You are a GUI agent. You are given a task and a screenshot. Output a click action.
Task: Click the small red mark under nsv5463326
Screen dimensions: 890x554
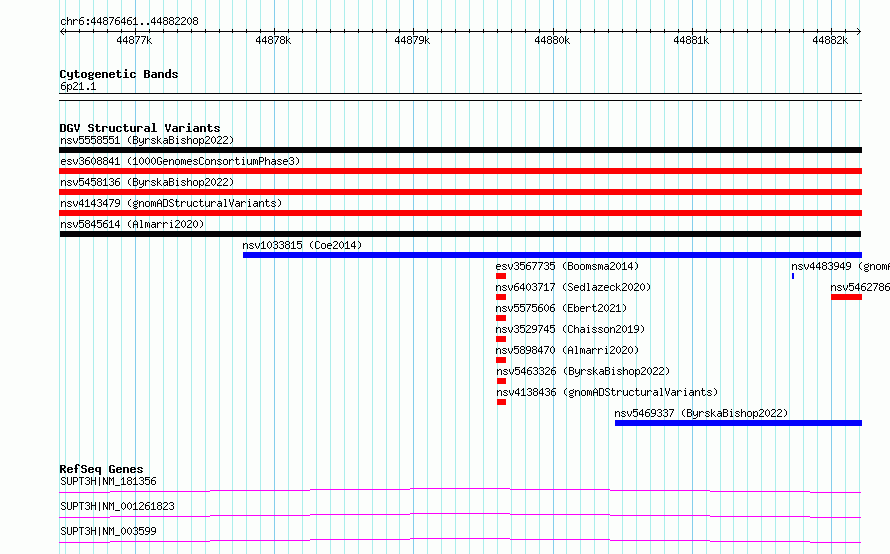click(501, 381)
